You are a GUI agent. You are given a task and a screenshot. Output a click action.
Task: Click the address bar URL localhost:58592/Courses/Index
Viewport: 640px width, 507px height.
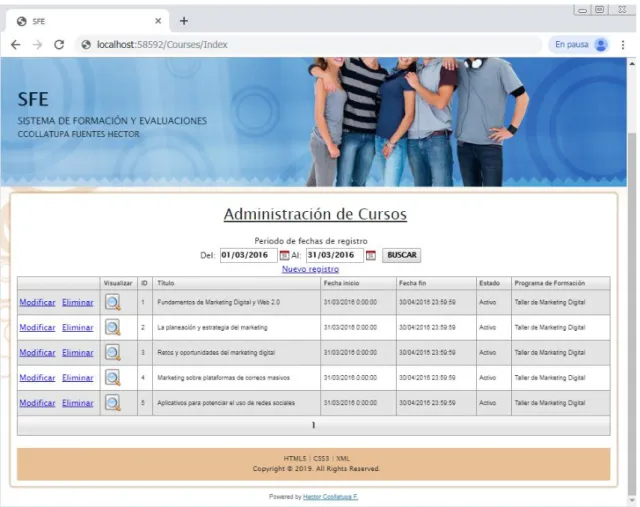[x=162, y=44]
